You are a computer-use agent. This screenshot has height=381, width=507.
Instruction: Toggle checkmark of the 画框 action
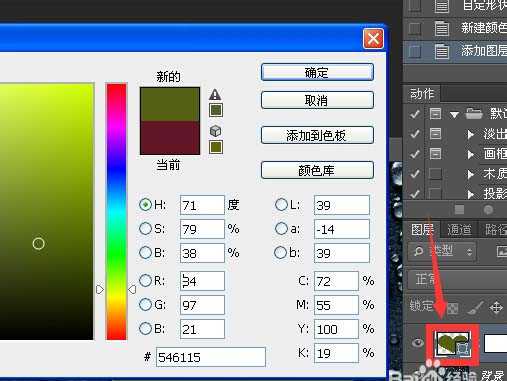pos(415,154)
